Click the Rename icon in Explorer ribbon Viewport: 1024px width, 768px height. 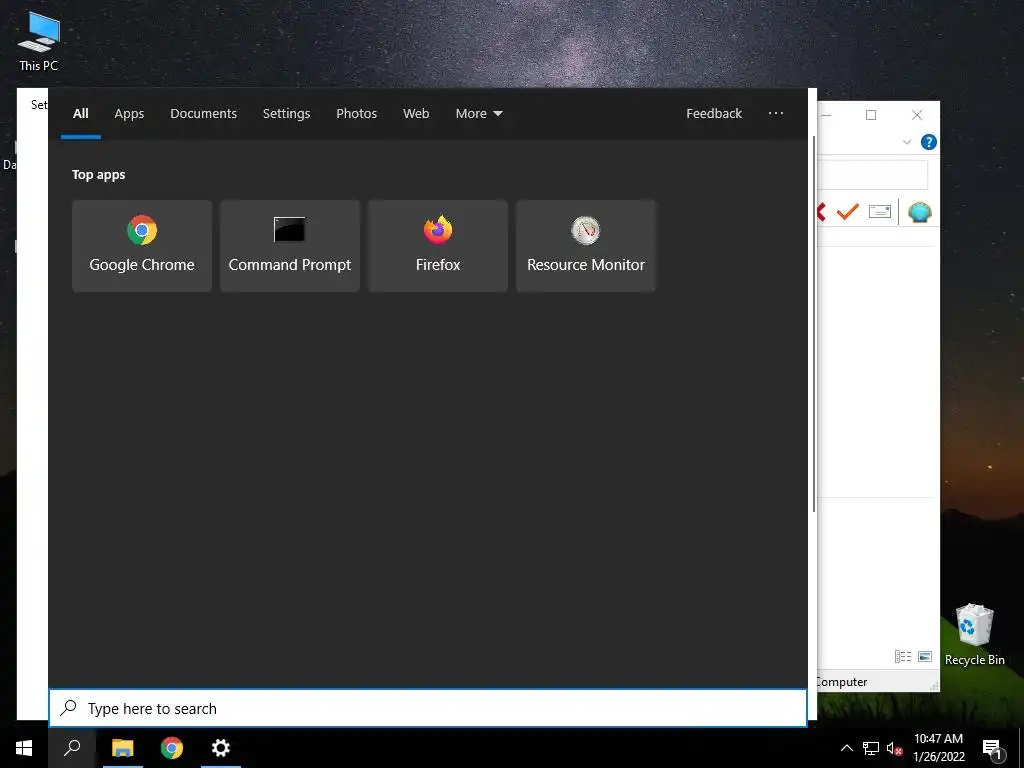(880, 212)
